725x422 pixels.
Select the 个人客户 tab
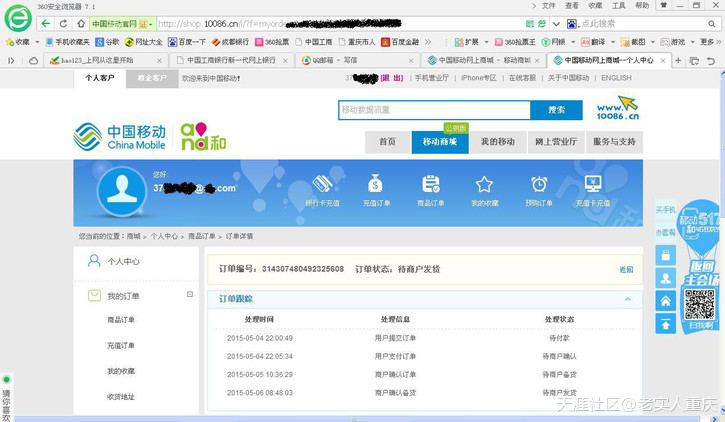click(x=99, y=78)
